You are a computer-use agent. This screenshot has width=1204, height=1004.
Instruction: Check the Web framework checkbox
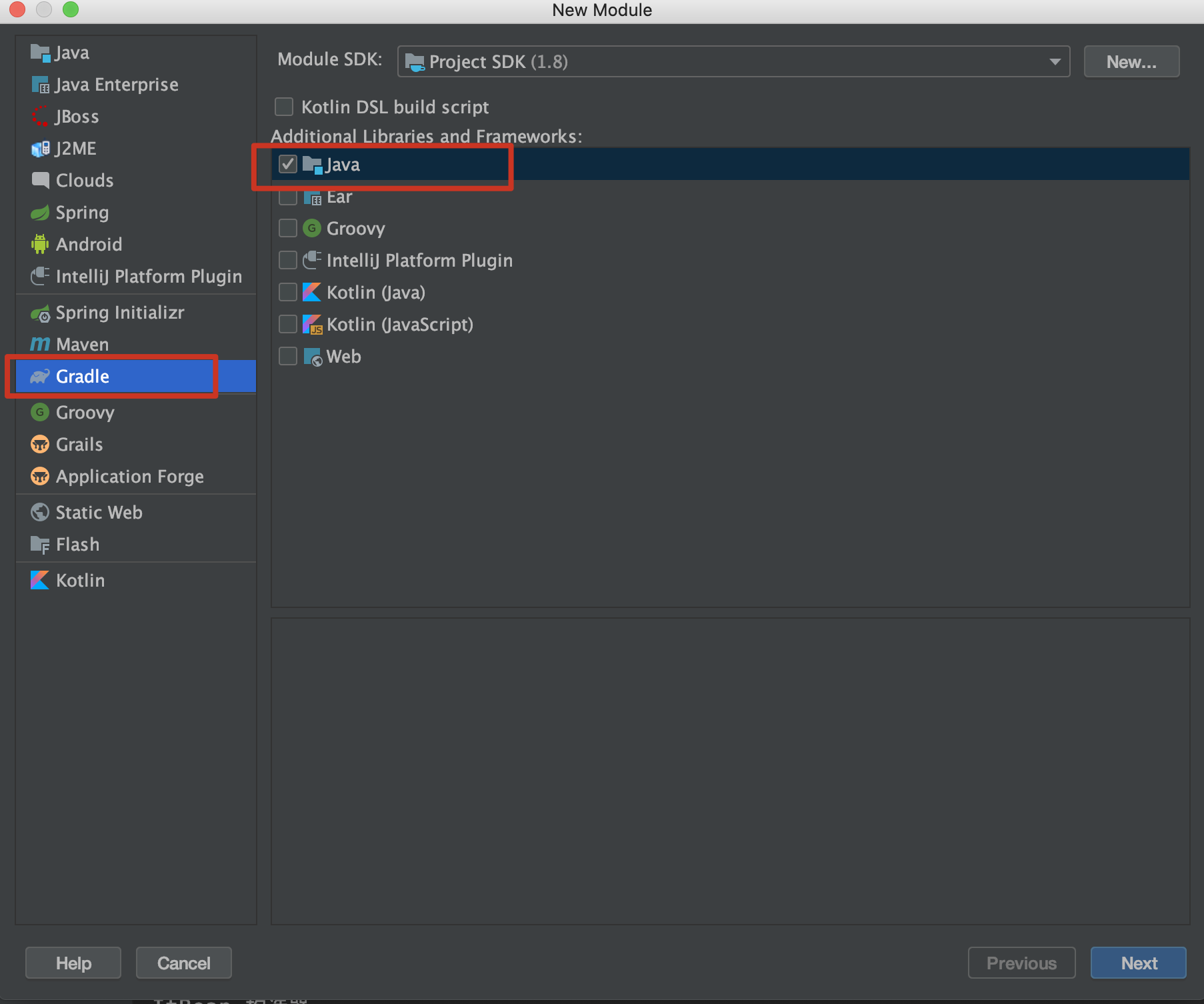point(288,356)
